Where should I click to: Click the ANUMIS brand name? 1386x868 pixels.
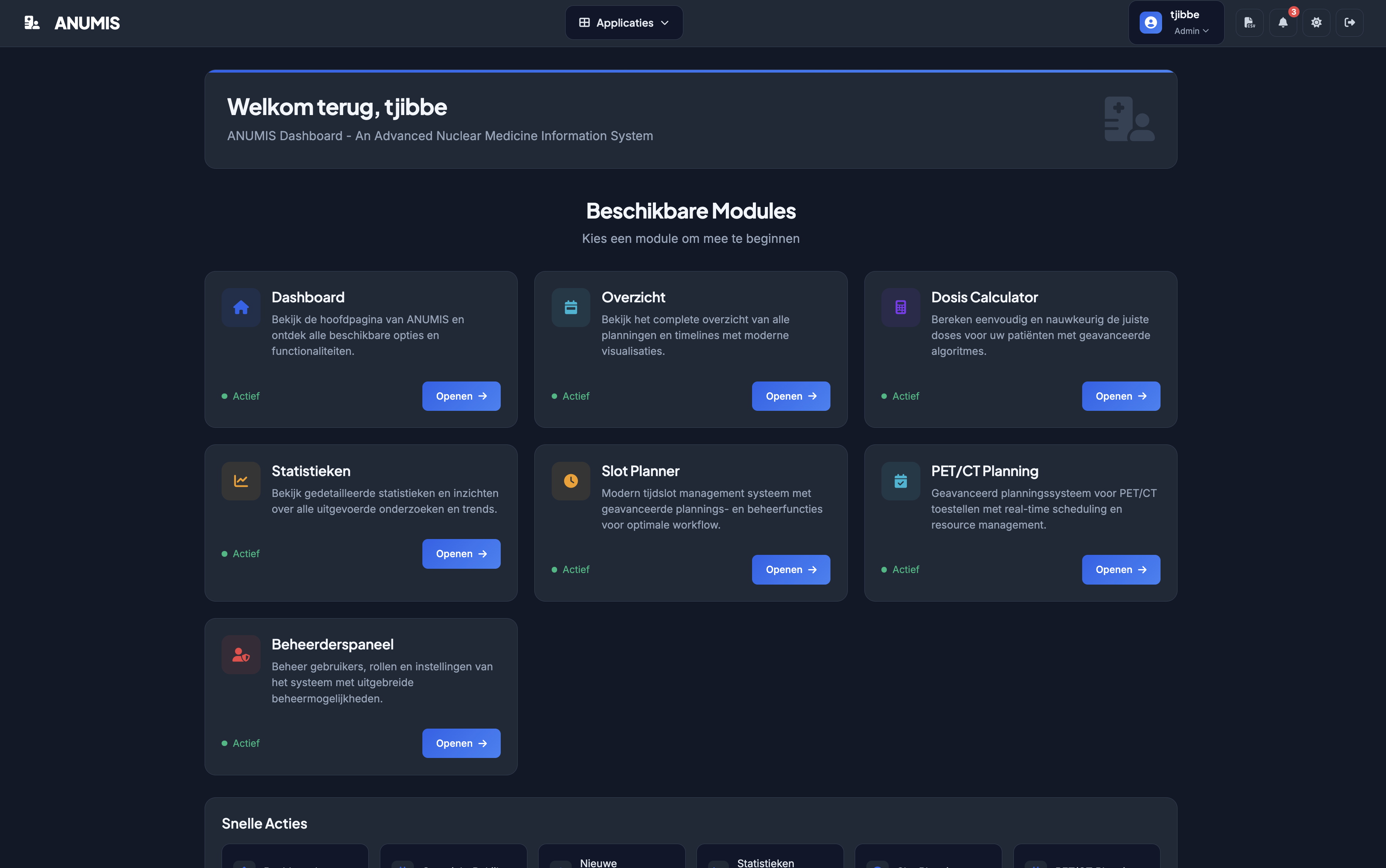coord(87,23)
